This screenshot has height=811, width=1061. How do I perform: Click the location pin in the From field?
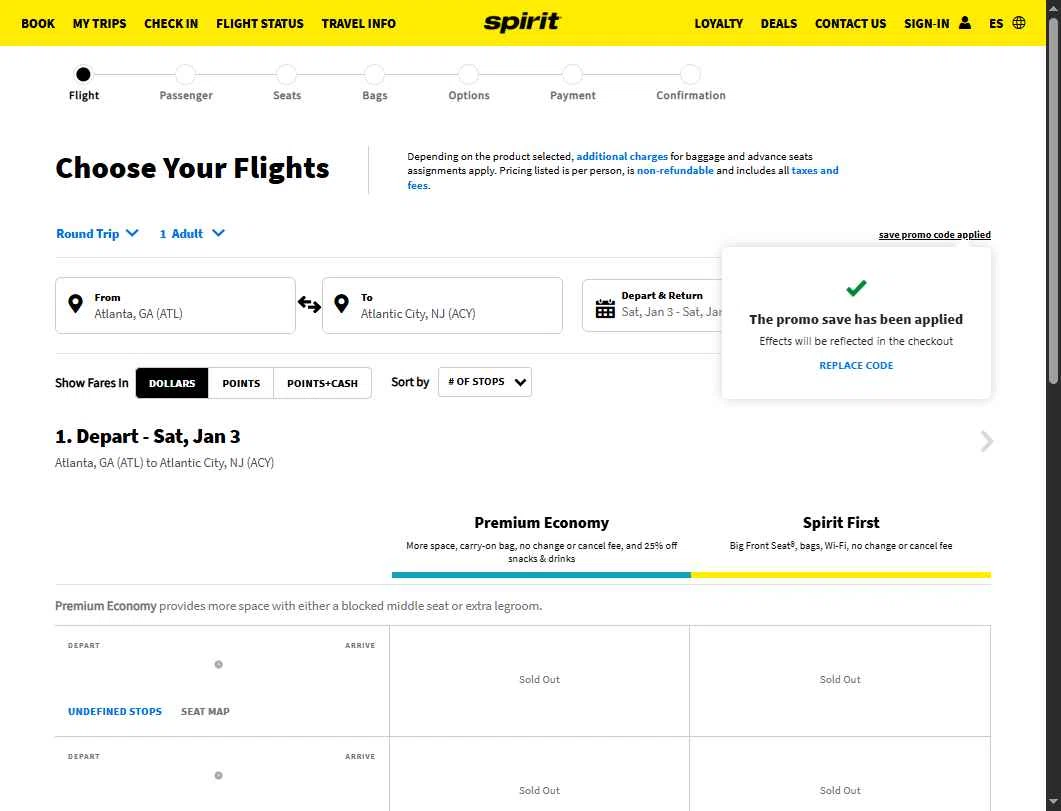coord(76,304)
